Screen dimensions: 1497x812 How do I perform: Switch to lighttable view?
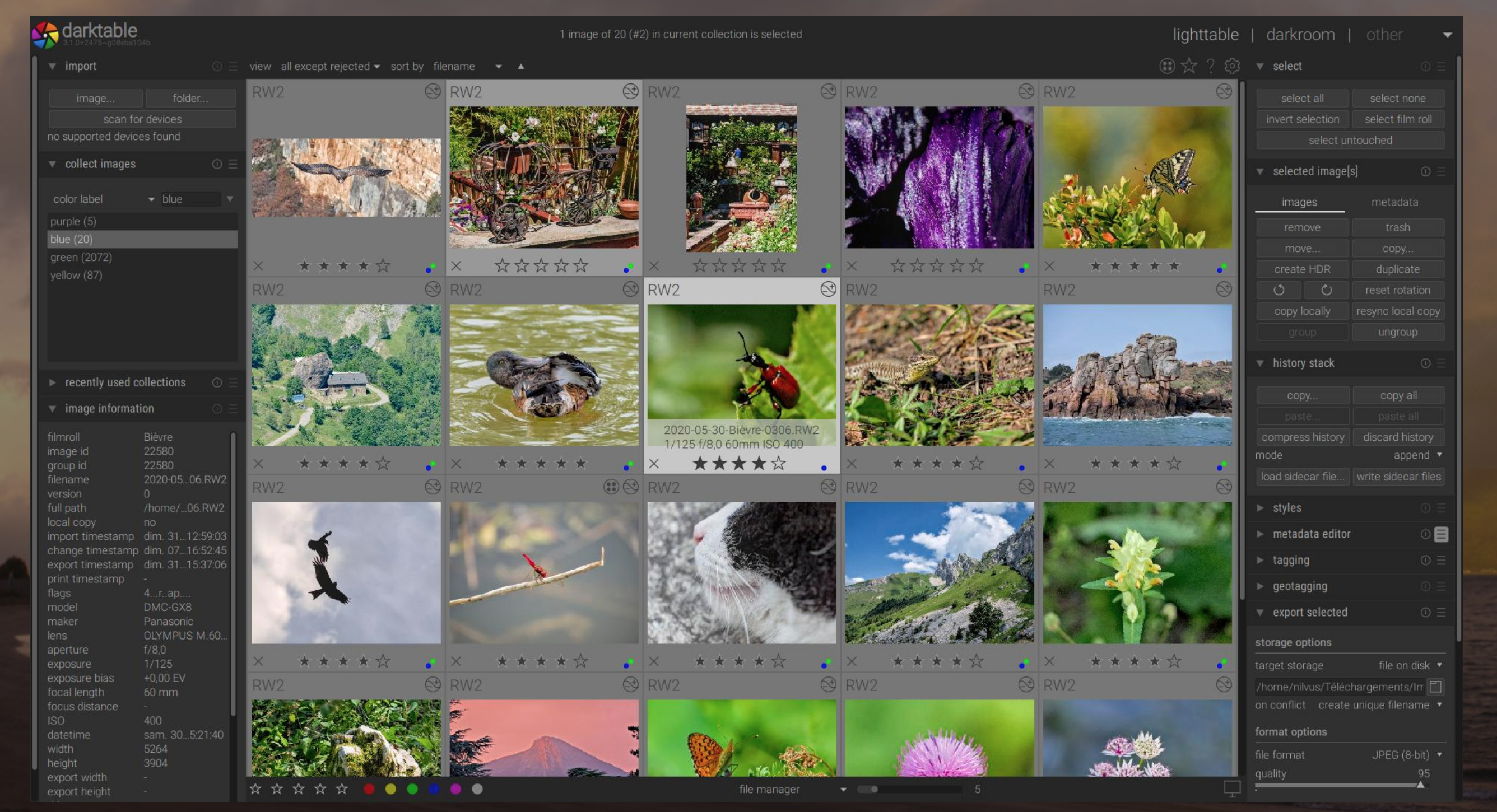tap(1205, 35)
